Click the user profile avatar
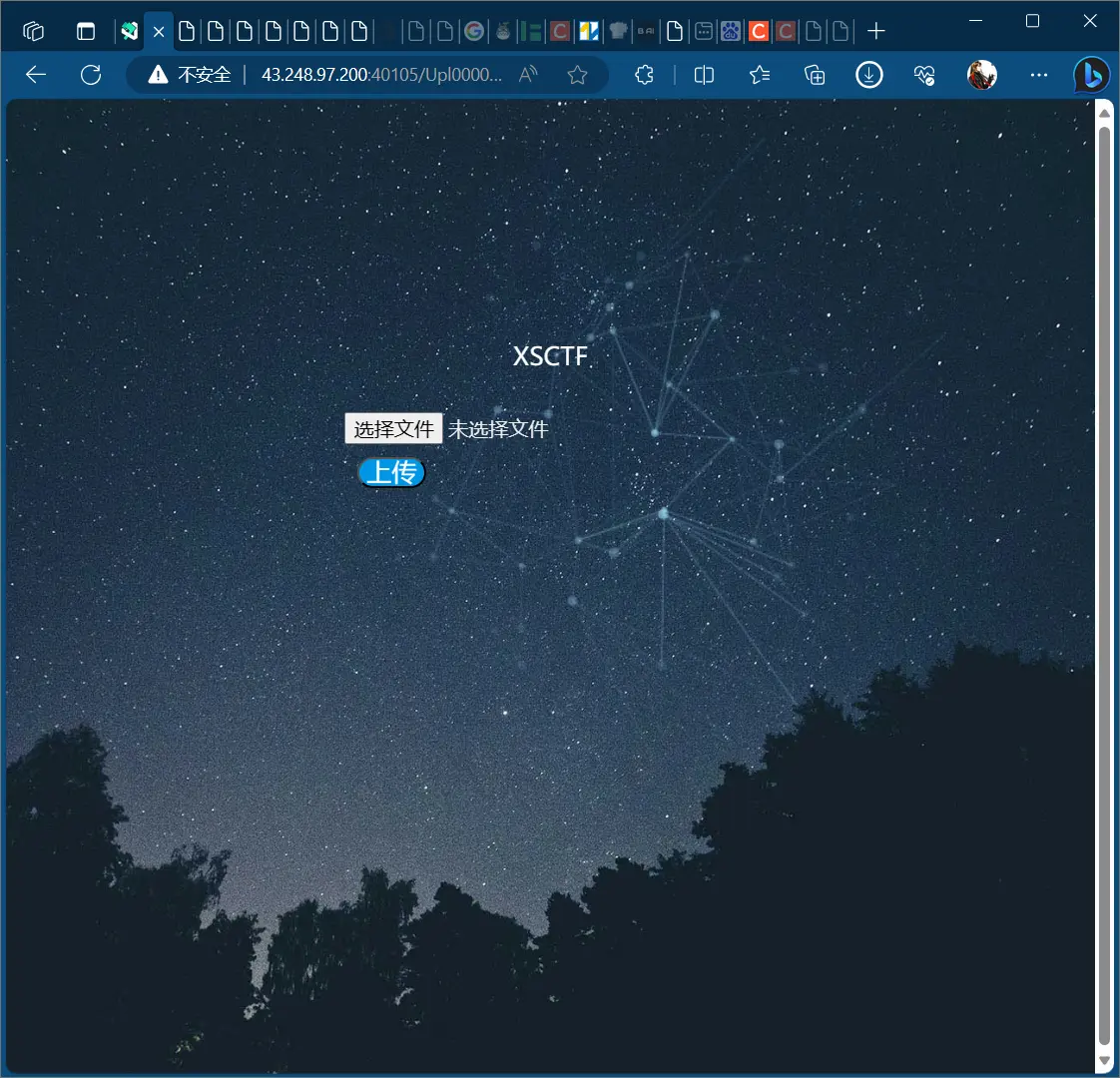The height and width of the screenshot is (1078, 1120). tap(982, 75)
